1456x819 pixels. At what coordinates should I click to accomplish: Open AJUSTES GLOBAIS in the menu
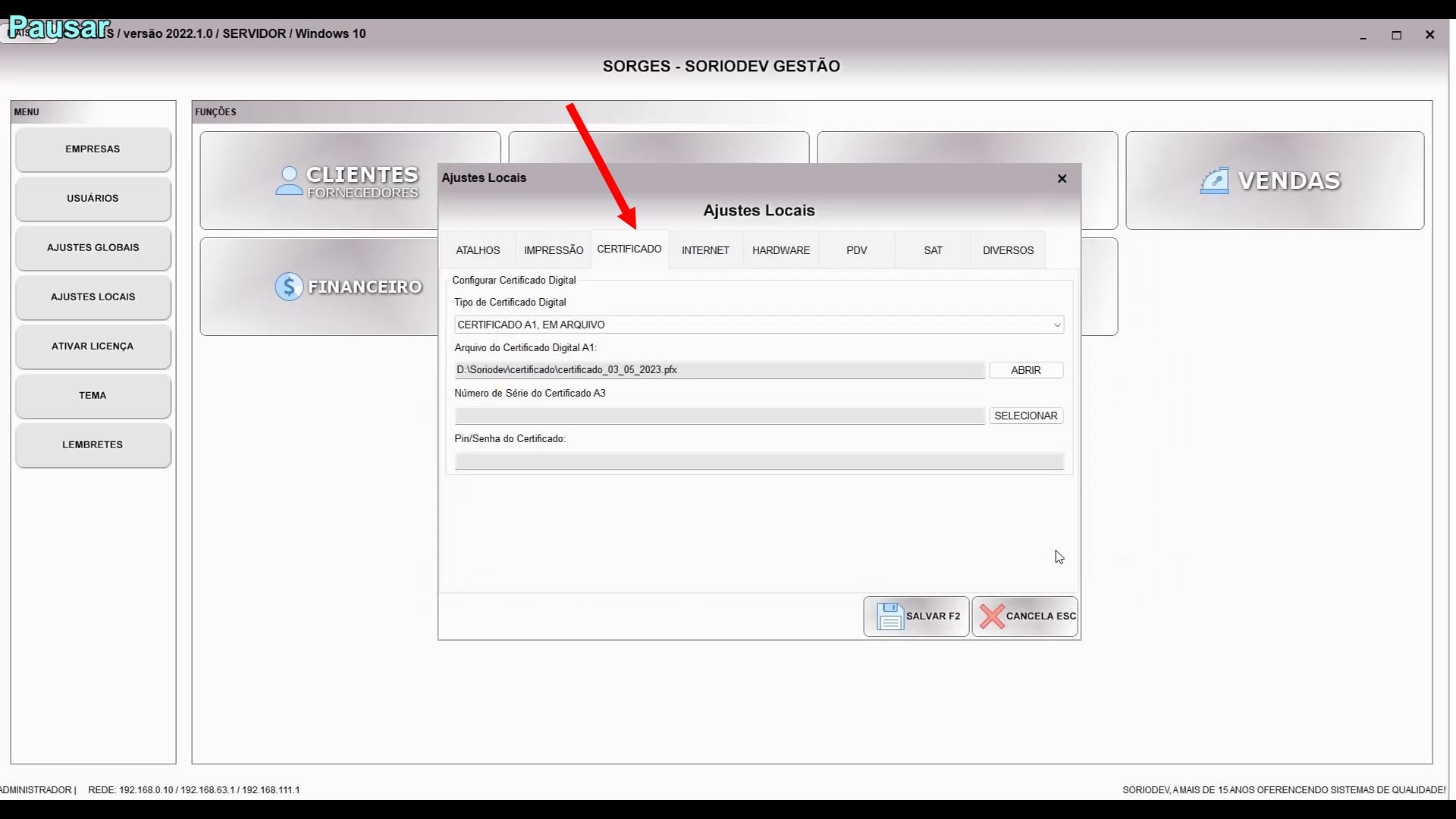(93, 248)
